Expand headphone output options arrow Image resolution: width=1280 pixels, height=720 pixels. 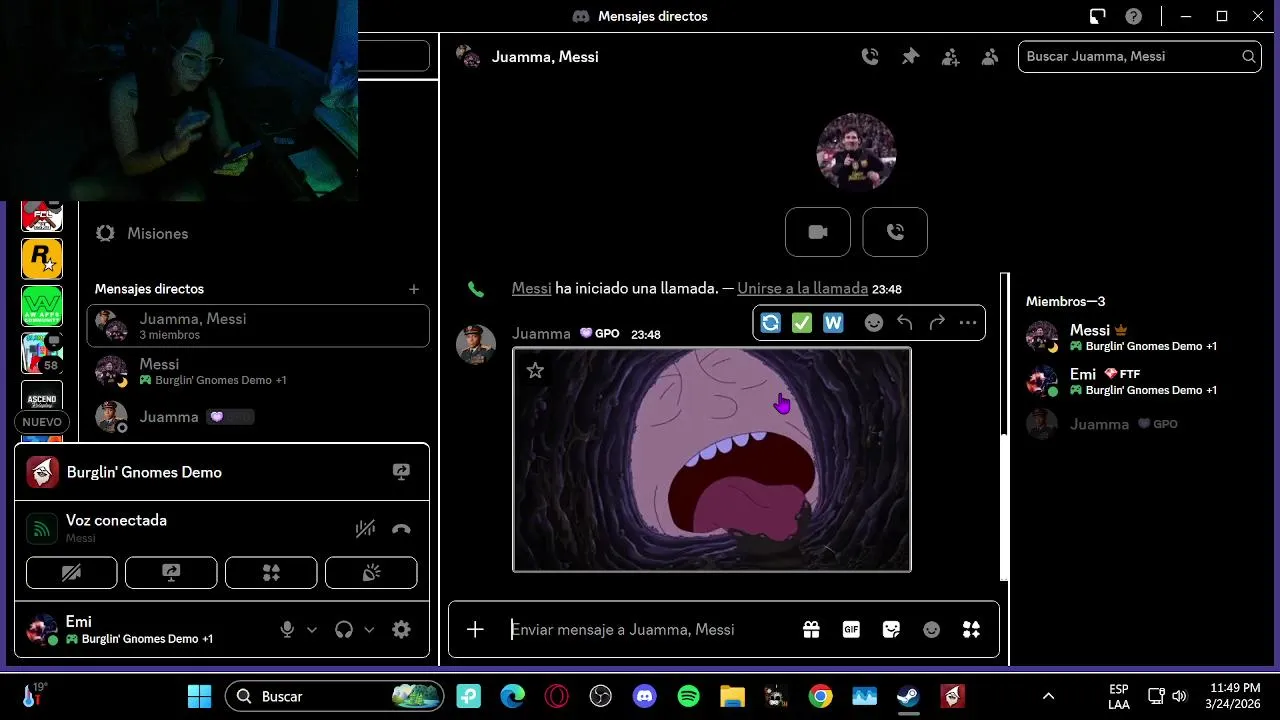point(369,629)
